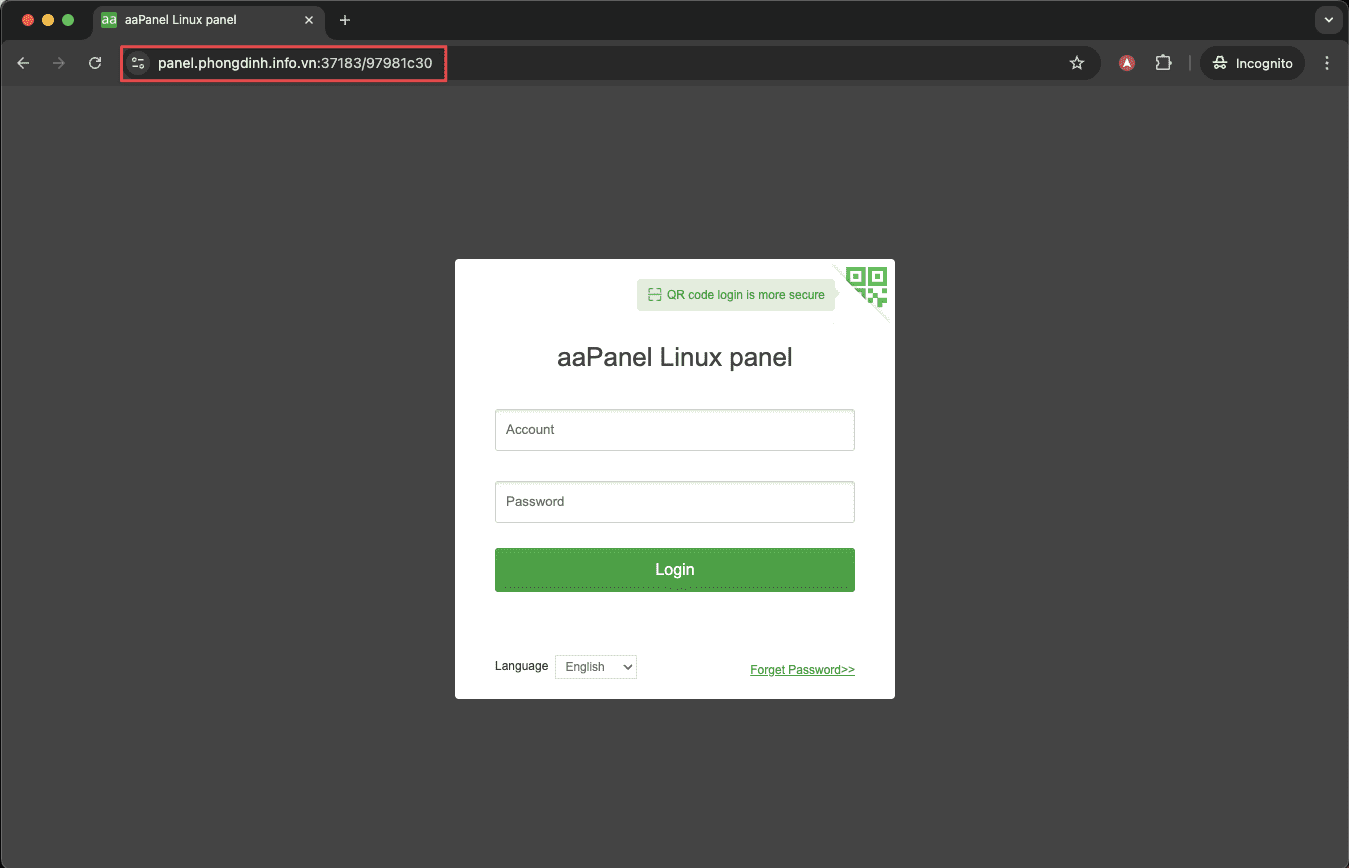Expand the tab search dropdown
Image resolution: width=1349 pixels, height=868 pixels.
pos(1328,19)
